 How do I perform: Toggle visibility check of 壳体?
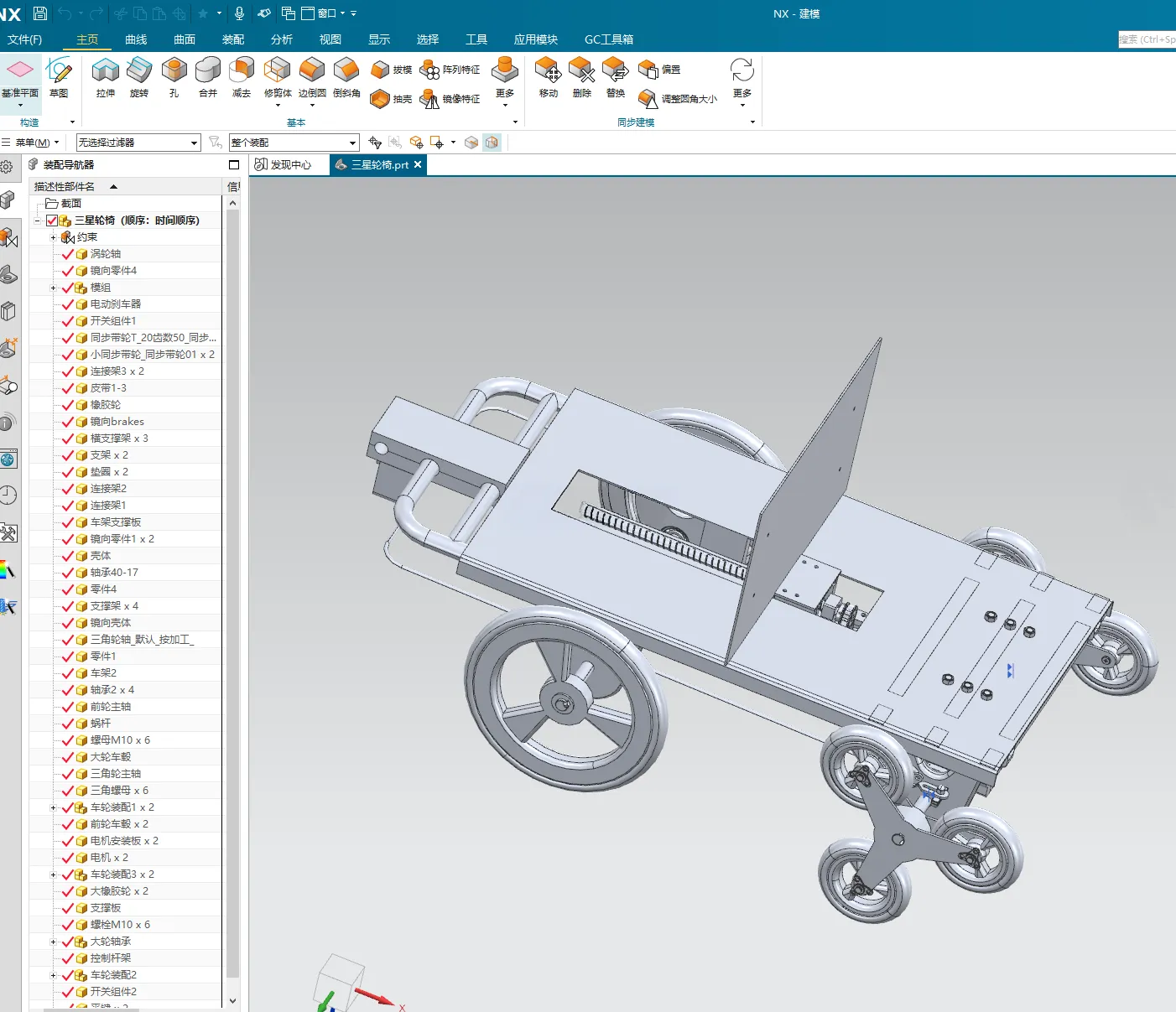[x=68, y=556]
